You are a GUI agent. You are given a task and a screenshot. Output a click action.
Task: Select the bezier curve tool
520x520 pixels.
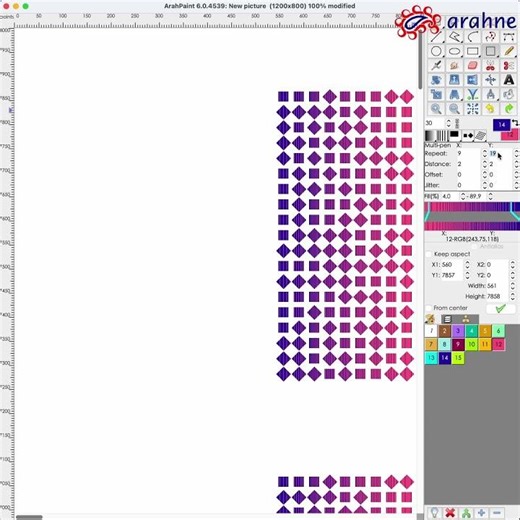pyautogui.click(x=508, y=37)
